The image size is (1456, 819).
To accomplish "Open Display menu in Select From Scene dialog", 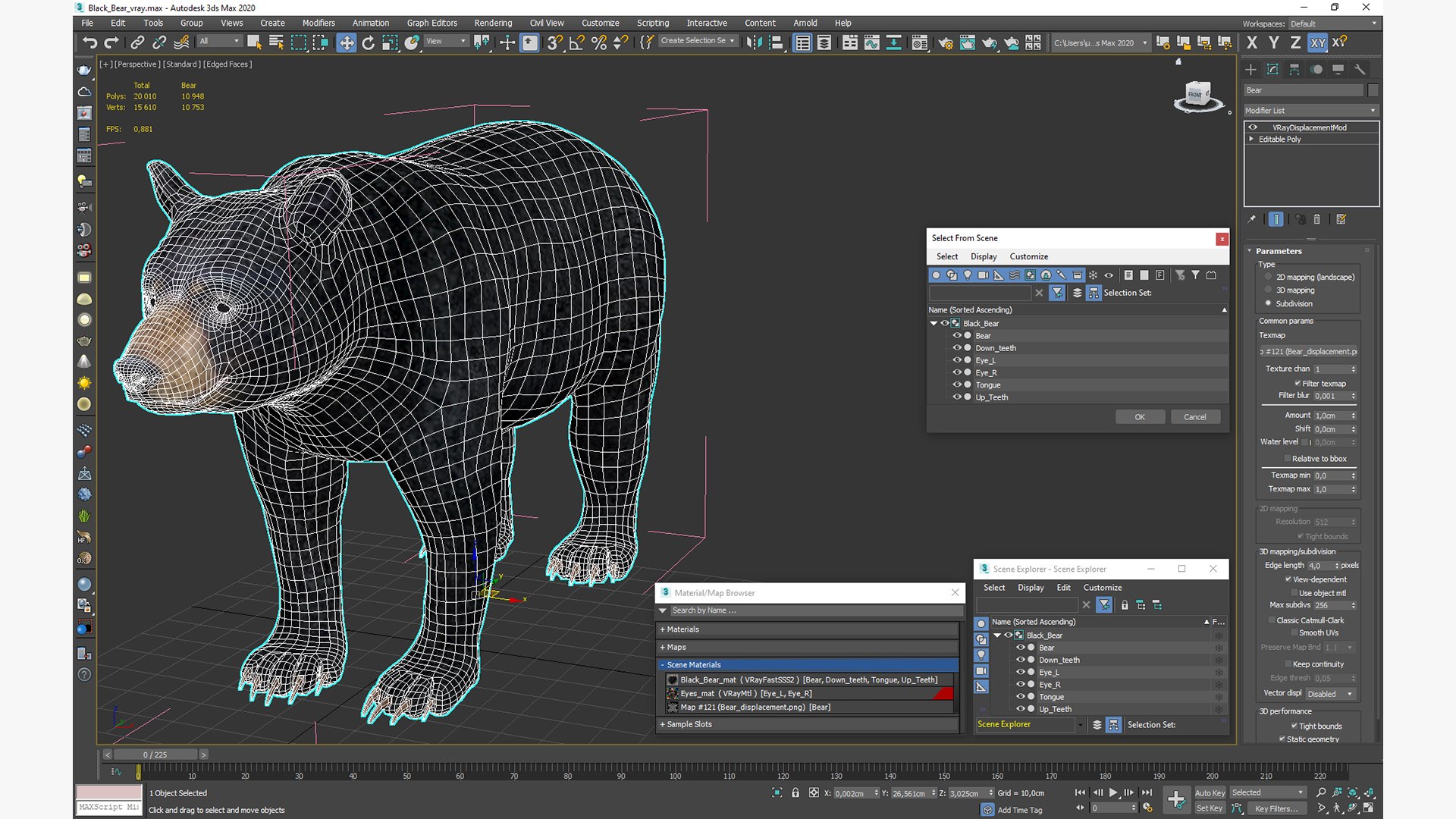I will click(x=984, y=256).
